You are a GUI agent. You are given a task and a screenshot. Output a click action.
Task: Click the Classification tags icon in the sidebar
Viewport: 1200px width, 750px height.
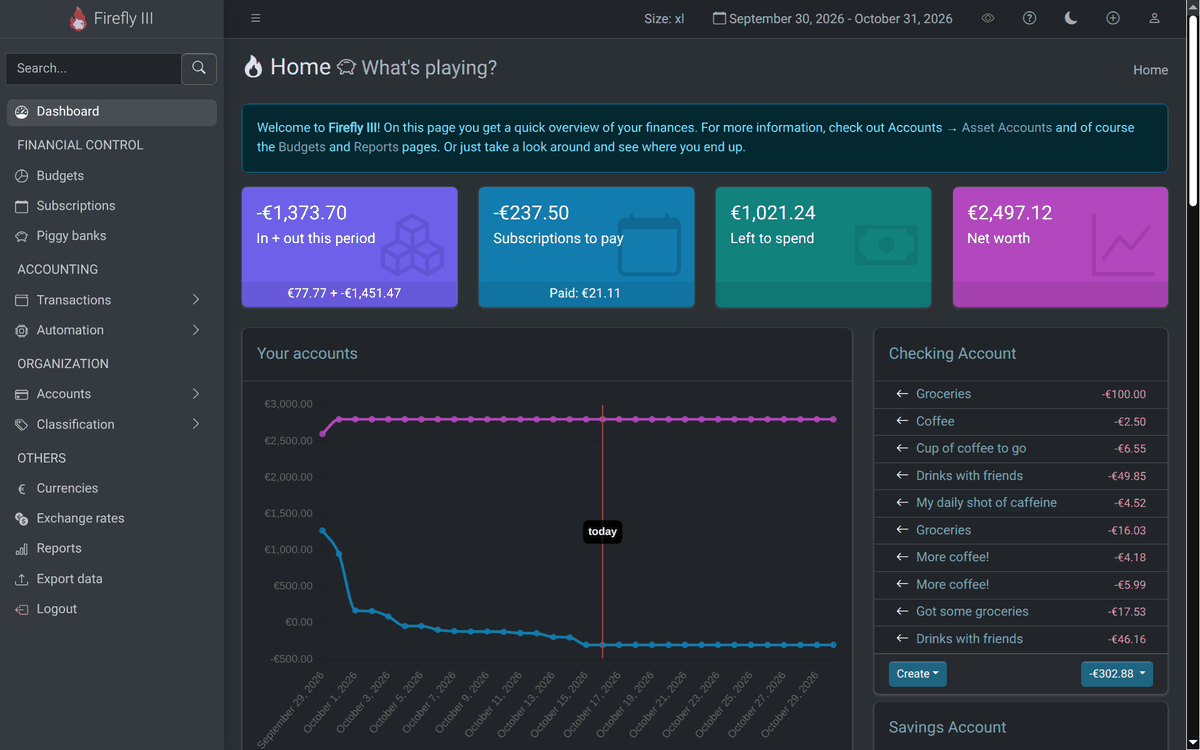[22, 424]
